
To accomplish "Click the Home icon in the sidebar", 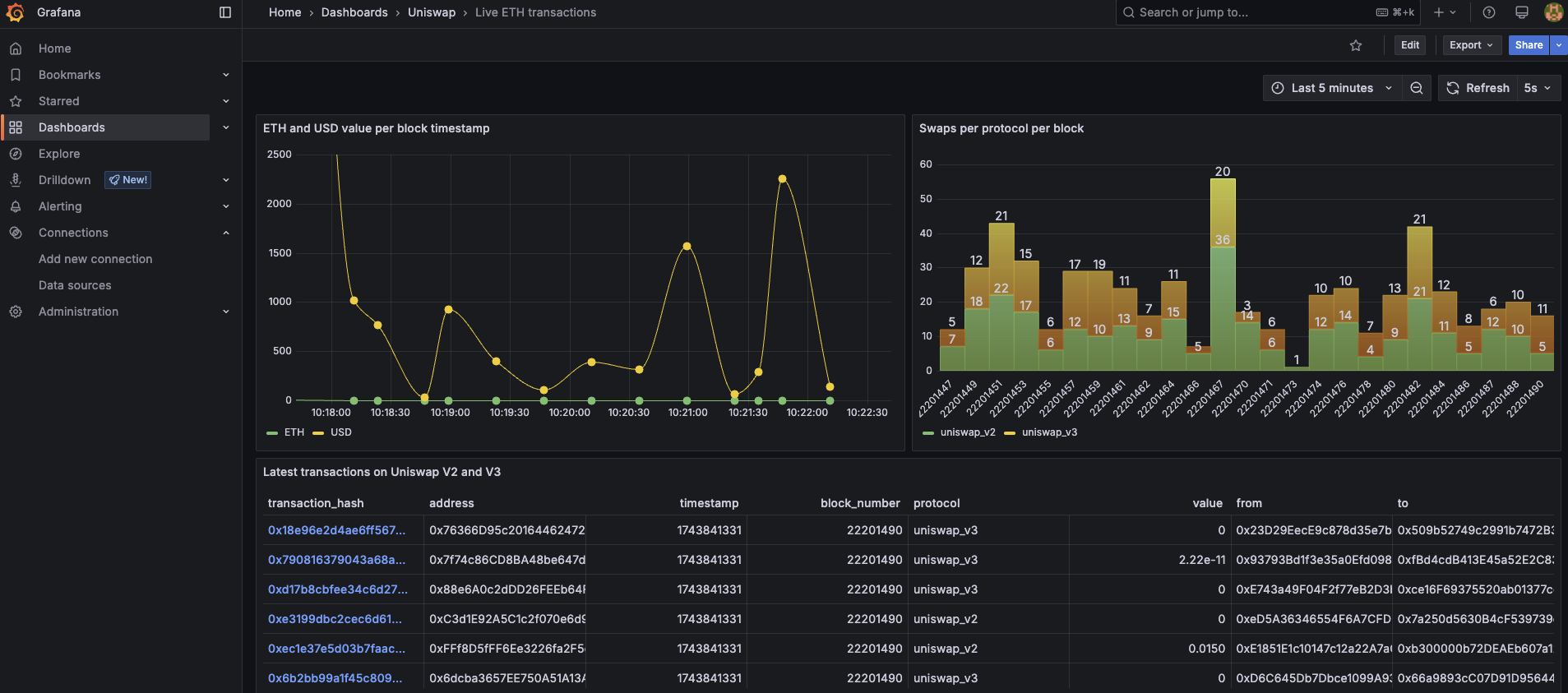I will click(16, 49).
